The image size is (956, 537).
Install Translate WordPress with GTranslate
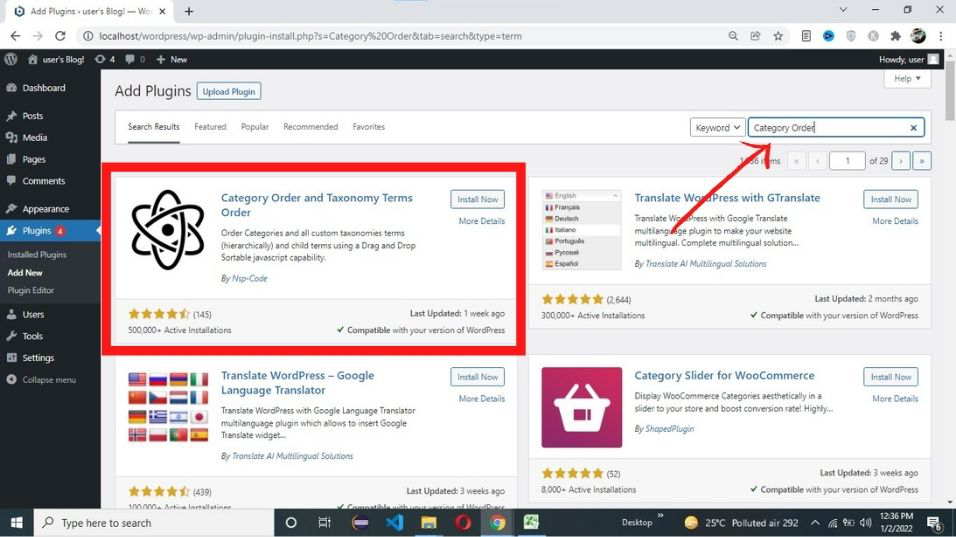tap(891, 199)
